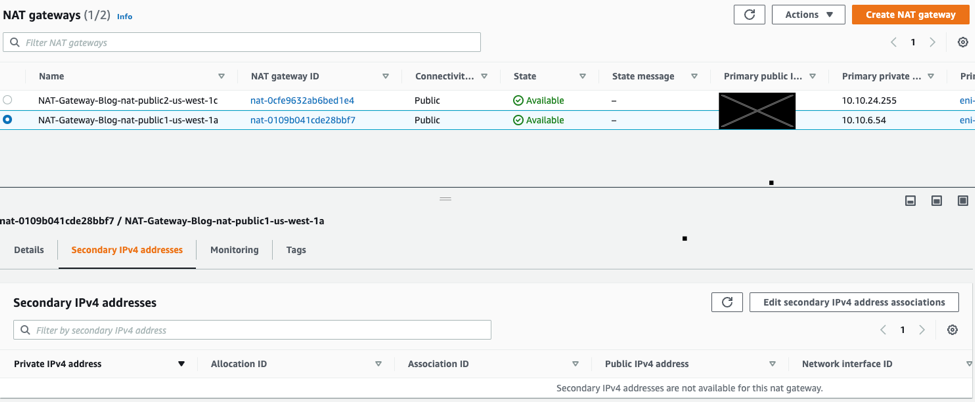Select NAT-Gateway-Blog-nat-public1-us-west-1a radio button
977x402 pixels.
pyautogui.click(x=8, y=120)
